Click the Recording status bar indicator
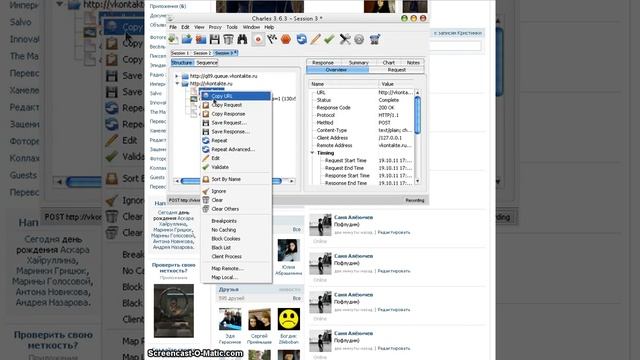The width and height of the screenshot is (640, 360). point(414,200)
